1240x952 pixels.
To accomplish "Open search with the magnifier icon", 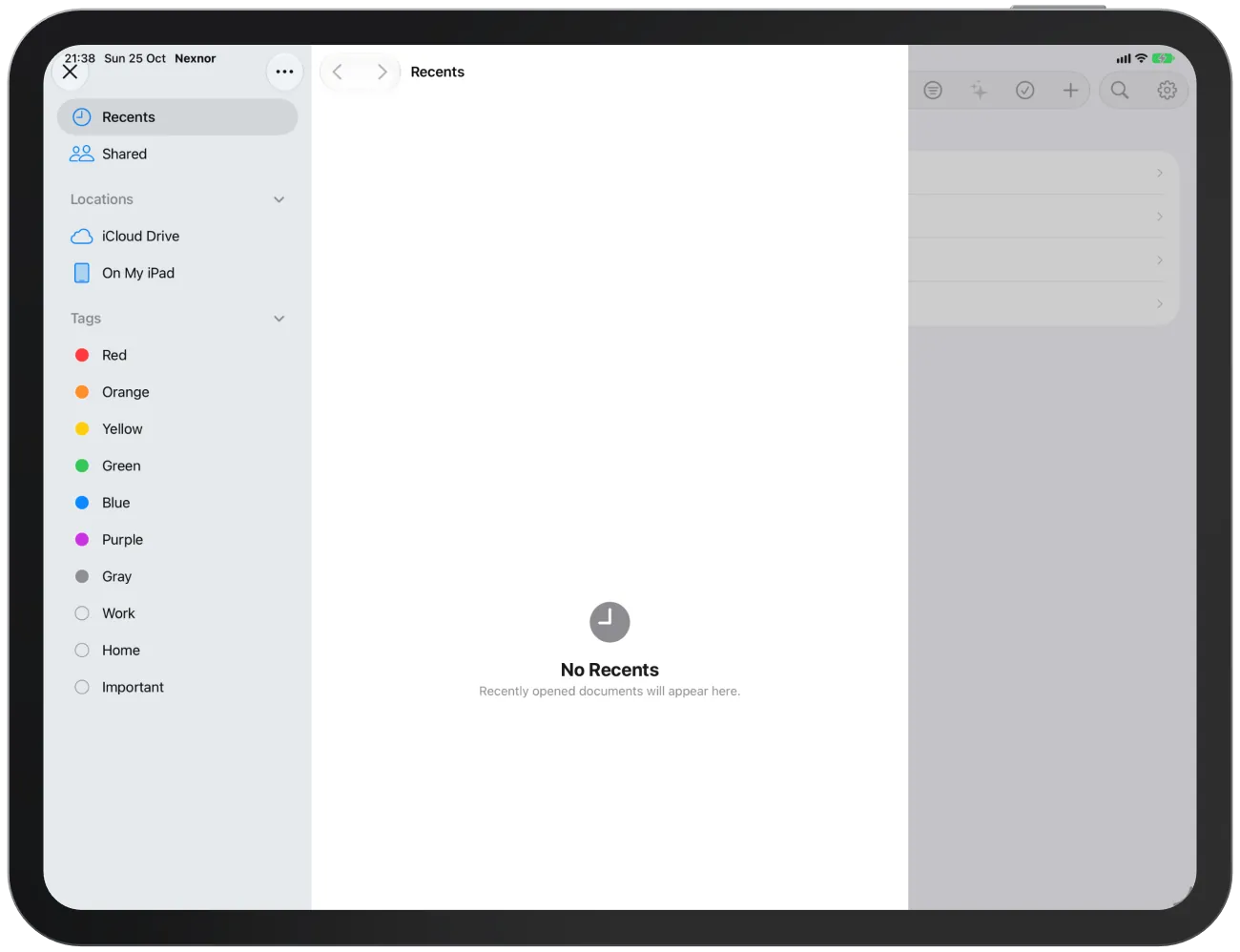I will (x=1120, y=91).
